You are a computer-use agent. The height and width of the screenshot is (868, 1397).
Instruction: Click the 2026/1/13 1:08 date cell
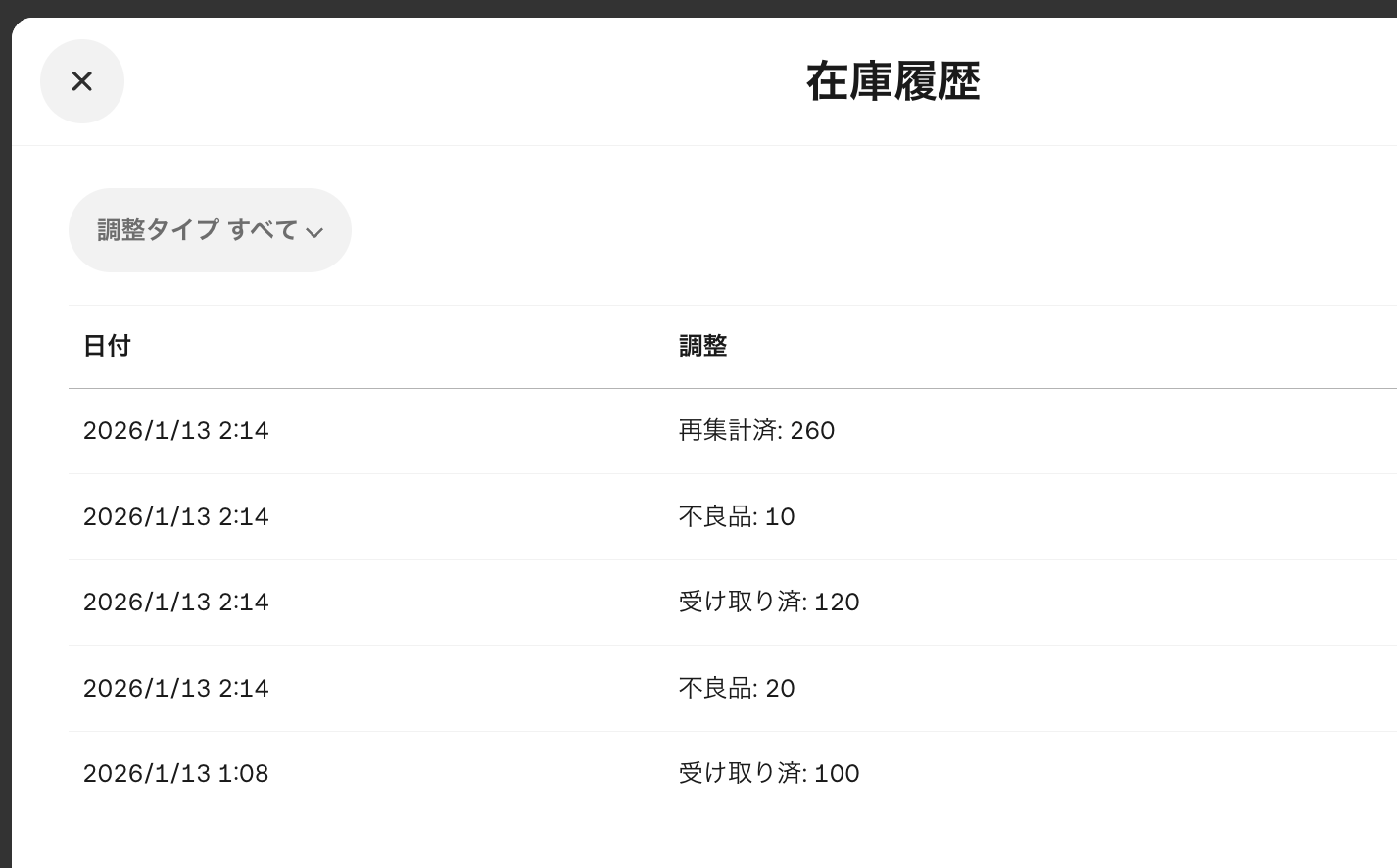(x=176, y=774)
